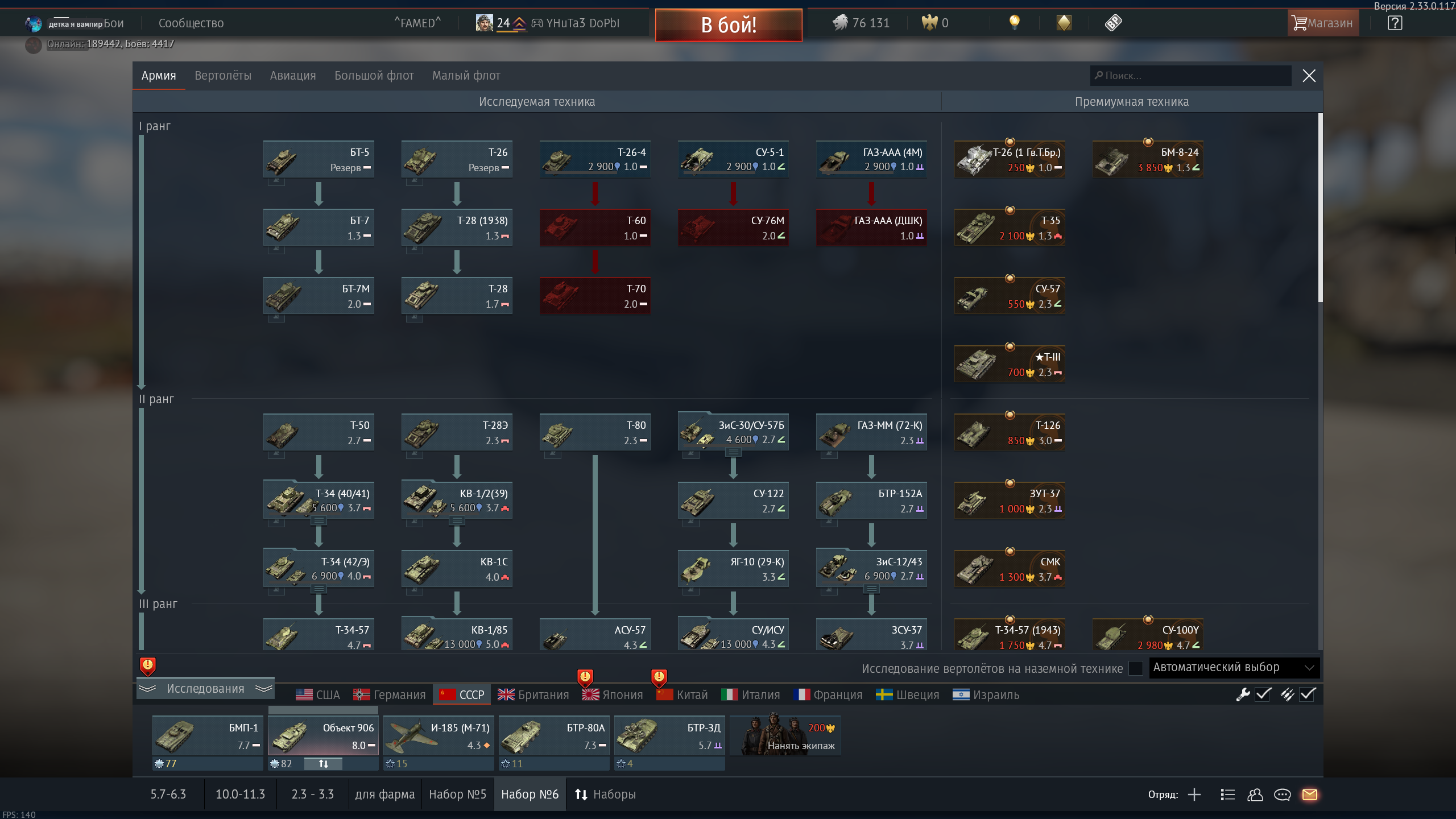Select the Израиль nation tab
The width and height of the screenshot is (1456, 819).
tap(986, 695)
